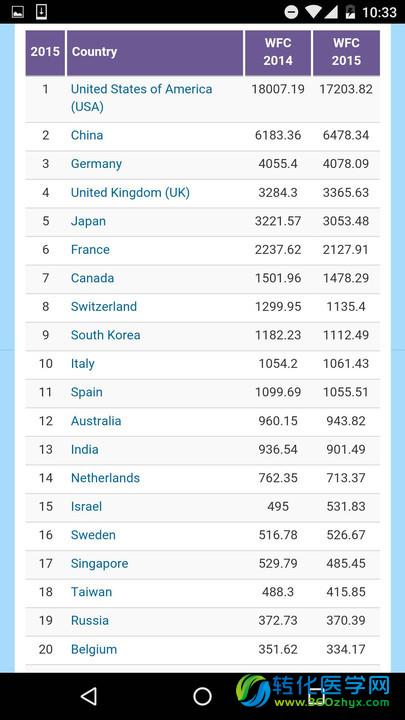Click the WFC 2014 column header
Viewport: 405px width, 720px height.
[278, 52]
